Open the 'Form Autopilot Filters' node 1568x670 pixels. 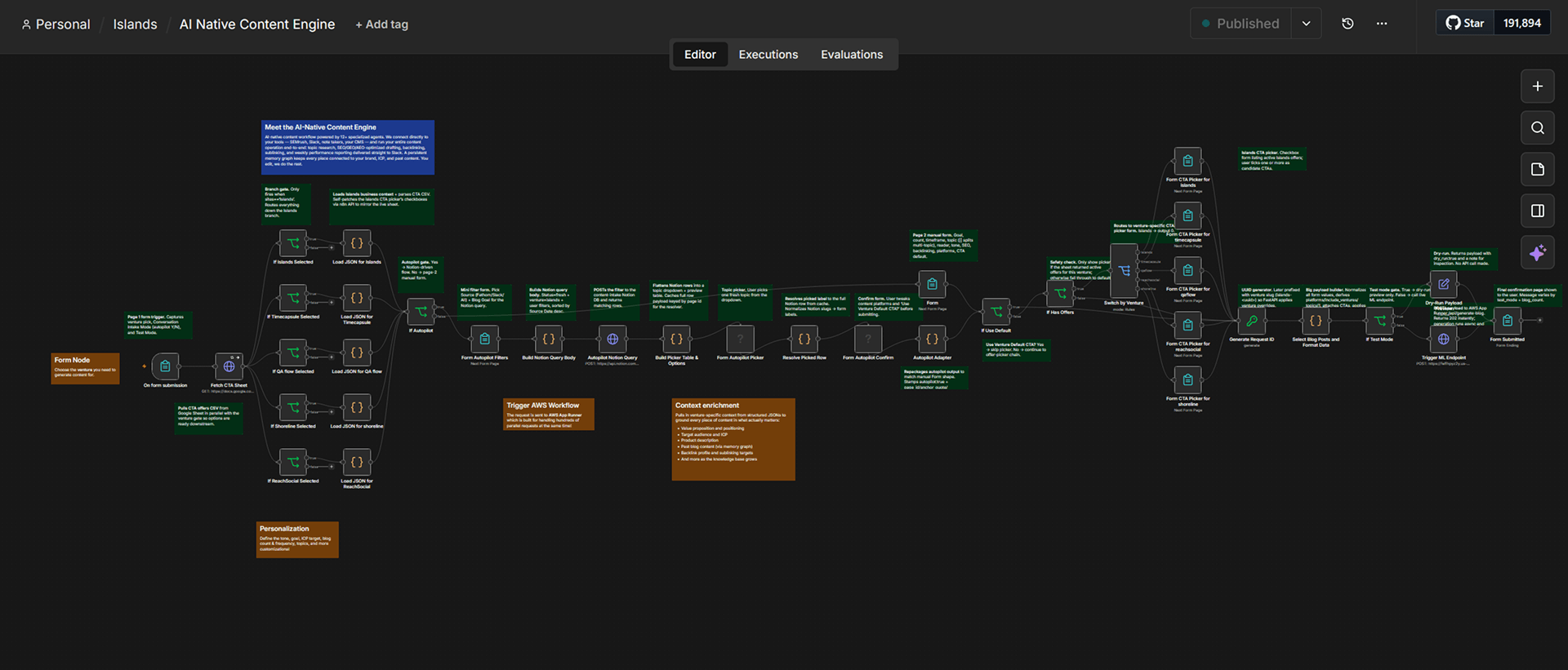pyautogui.click(x=485, y=339)
